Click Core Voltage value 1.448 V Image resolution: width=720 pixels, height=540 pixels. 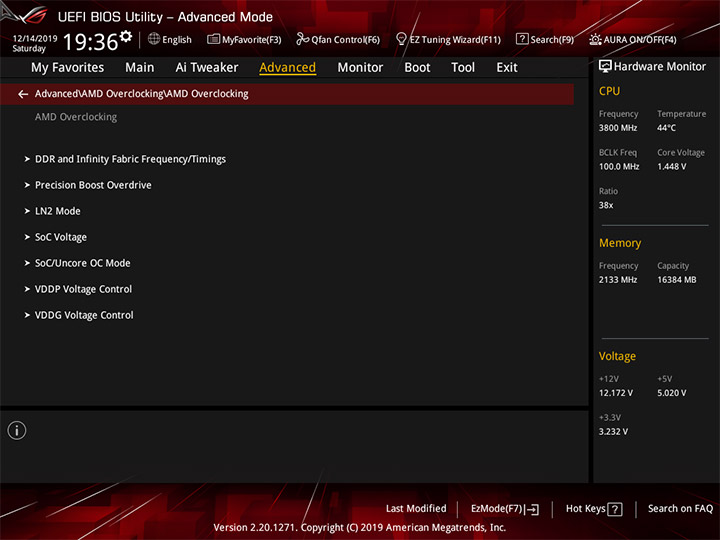[671, 167]
